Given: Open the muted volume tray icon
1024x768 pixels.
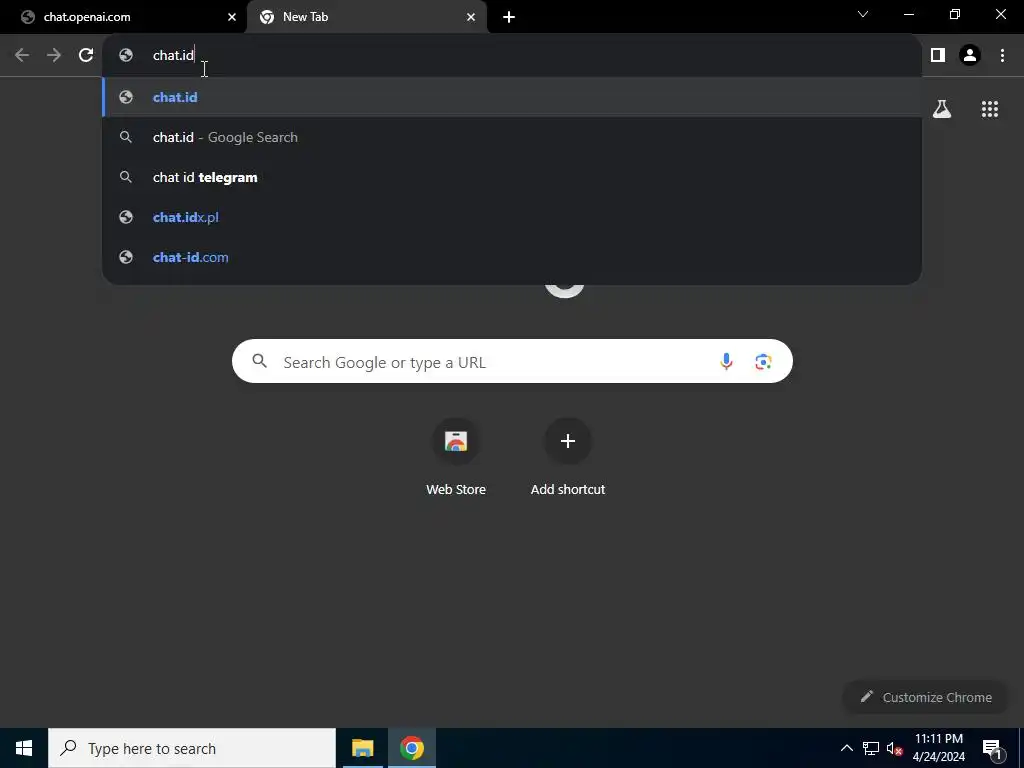Looking at the screenshot, I should pos(895,748).
